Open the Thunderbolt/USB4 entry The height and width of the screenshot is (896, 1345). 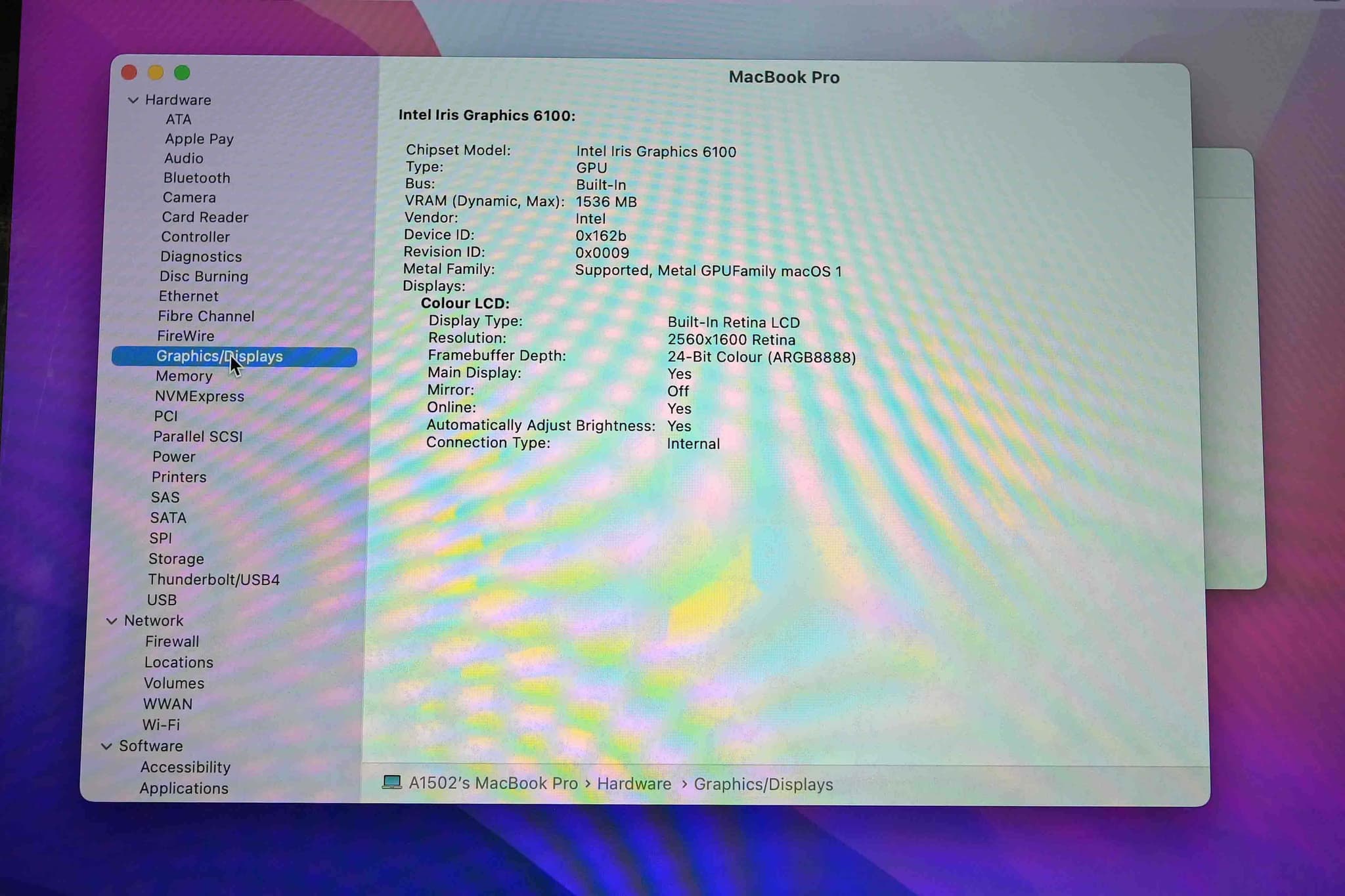click(x=213, y=580)
